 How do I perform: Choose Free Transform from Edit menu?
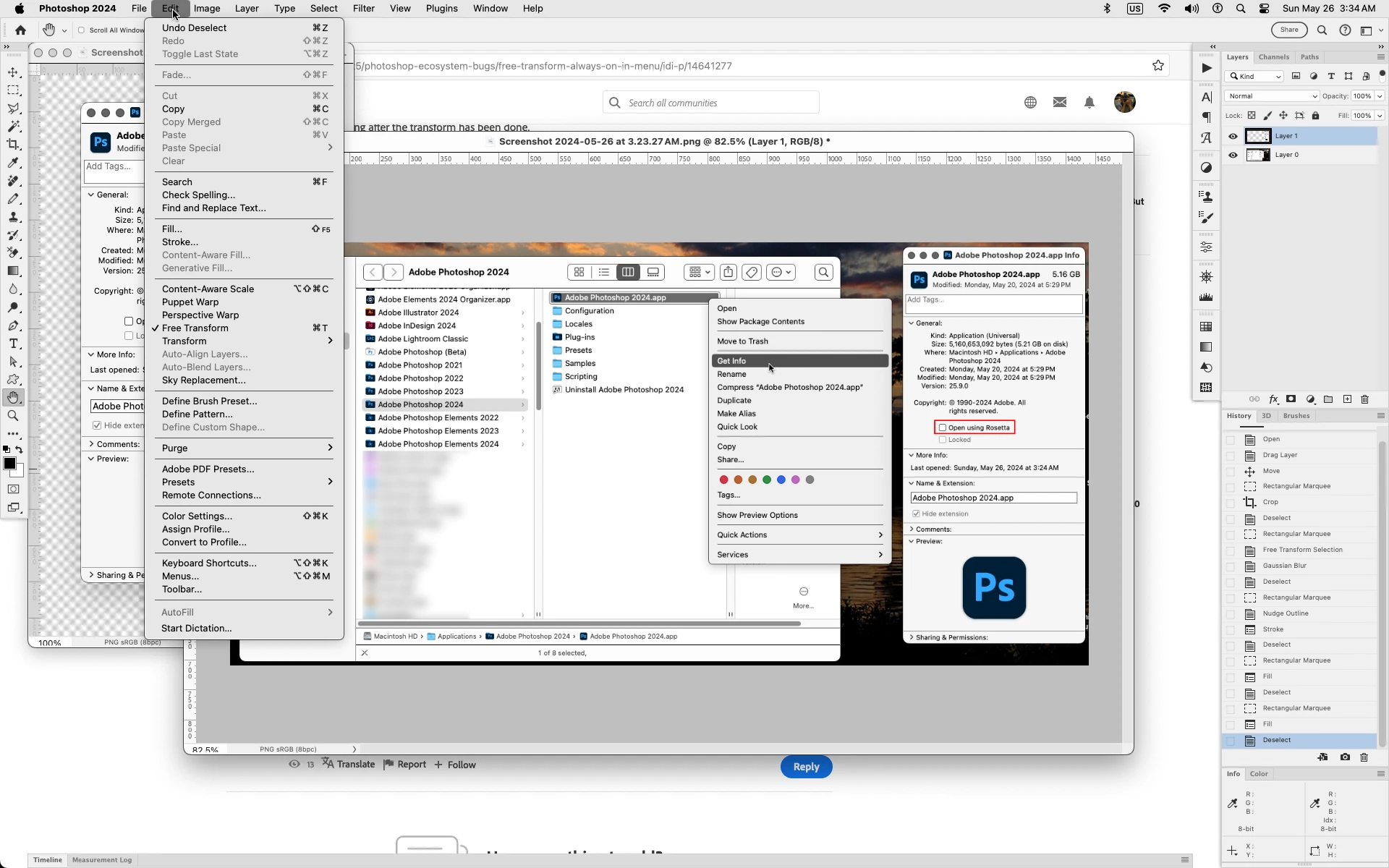(195, 328)
